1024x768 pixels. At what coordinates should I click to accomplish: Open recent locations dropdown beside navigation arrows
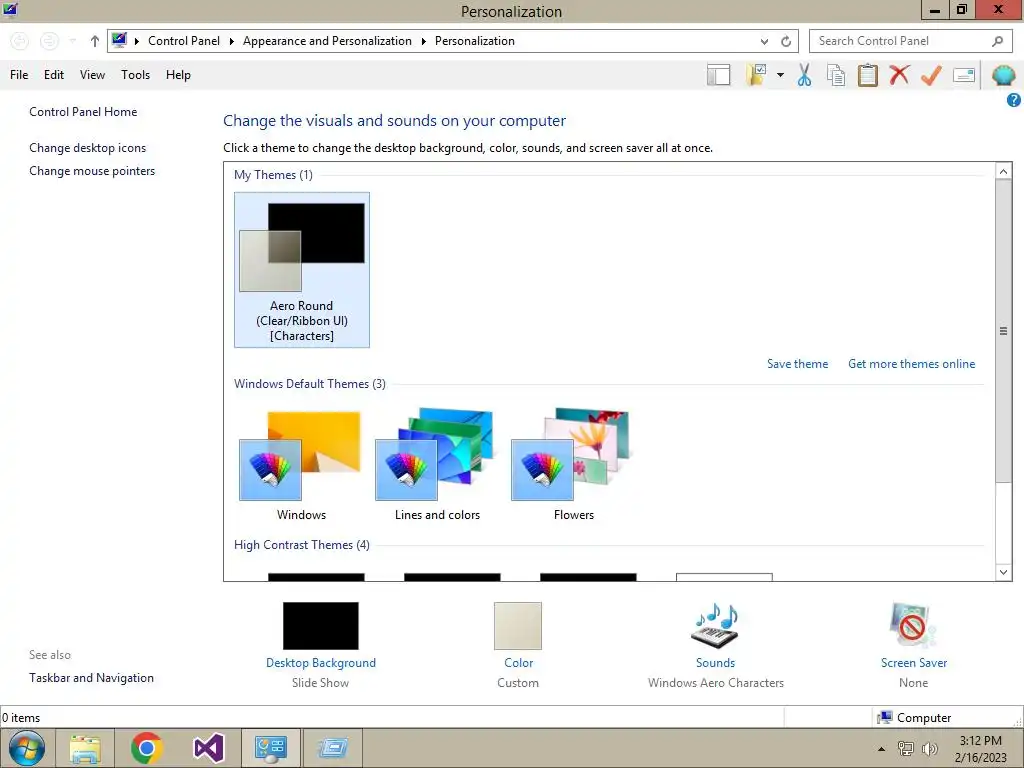click(x=73, y=41)
